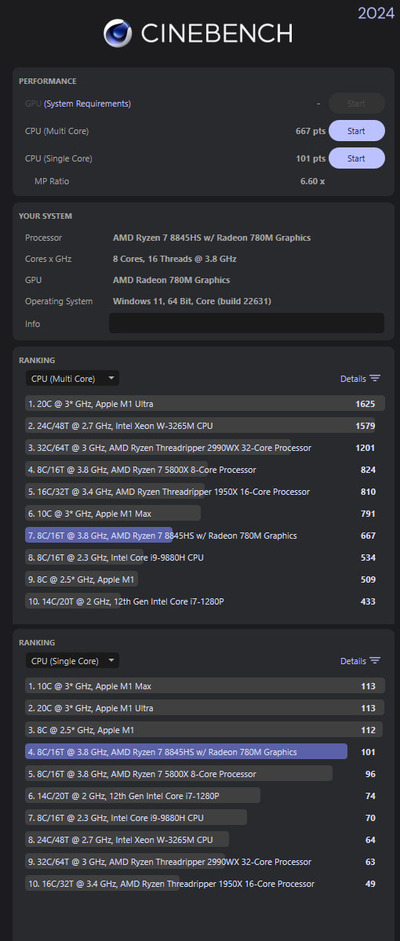Select the Threadripper 2990WX multi-core entry

(205, 448)
